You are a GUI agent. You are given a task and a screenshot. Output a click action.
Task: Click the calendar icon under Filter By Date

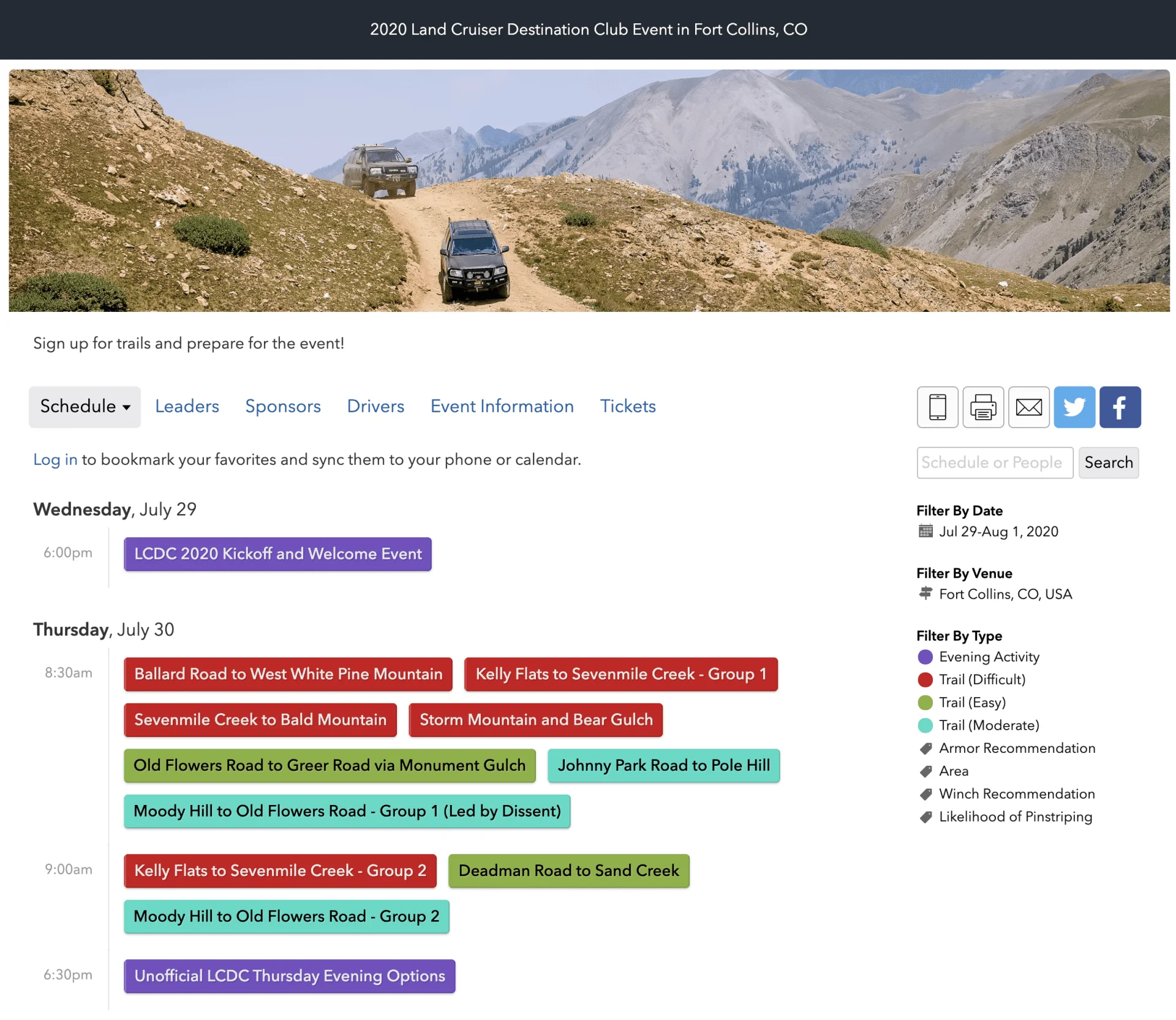pyautogui.click(x=925, y=531)
